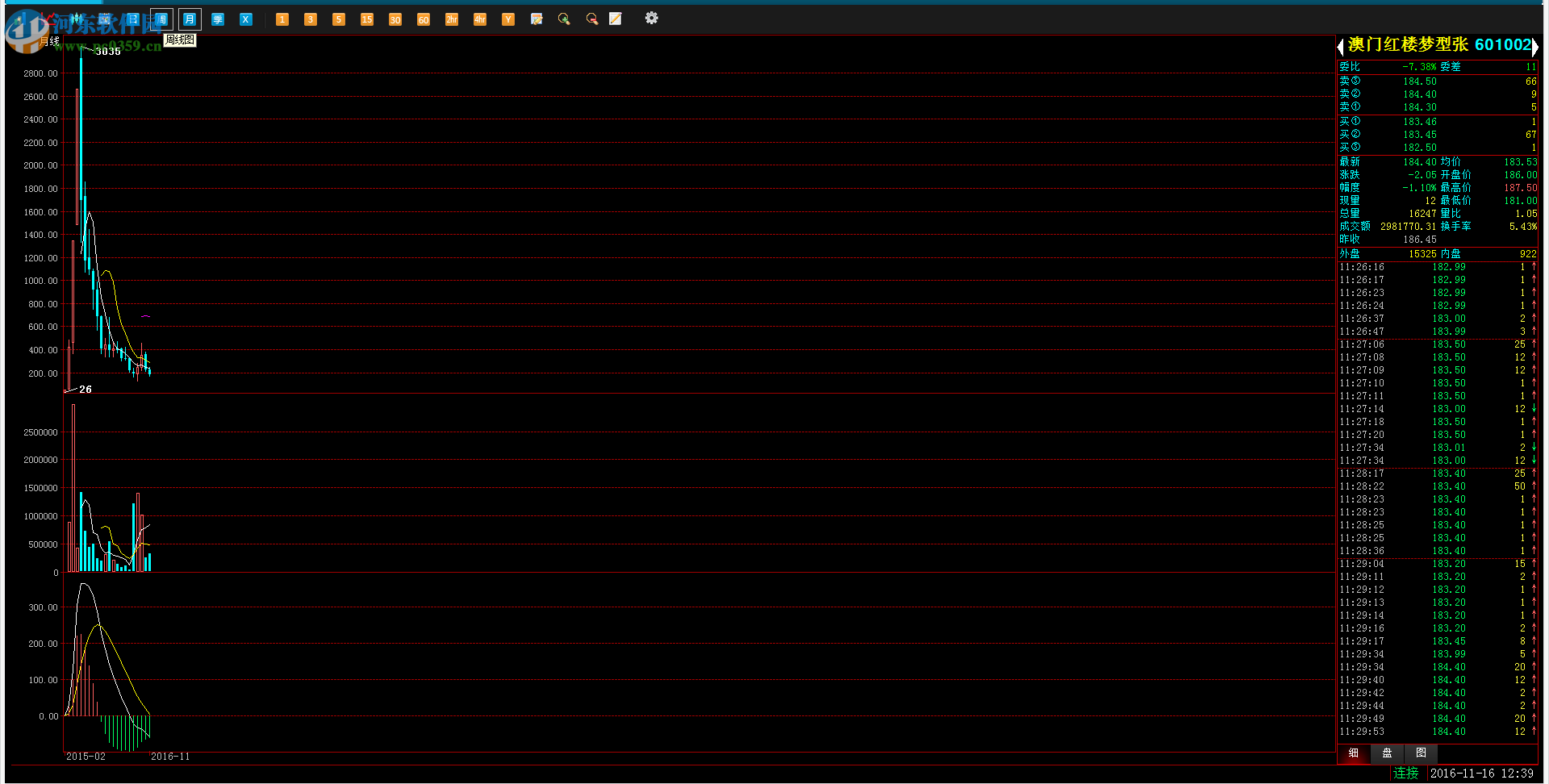Click the 3035 high price marker on chart

click(x=108, y=52)
